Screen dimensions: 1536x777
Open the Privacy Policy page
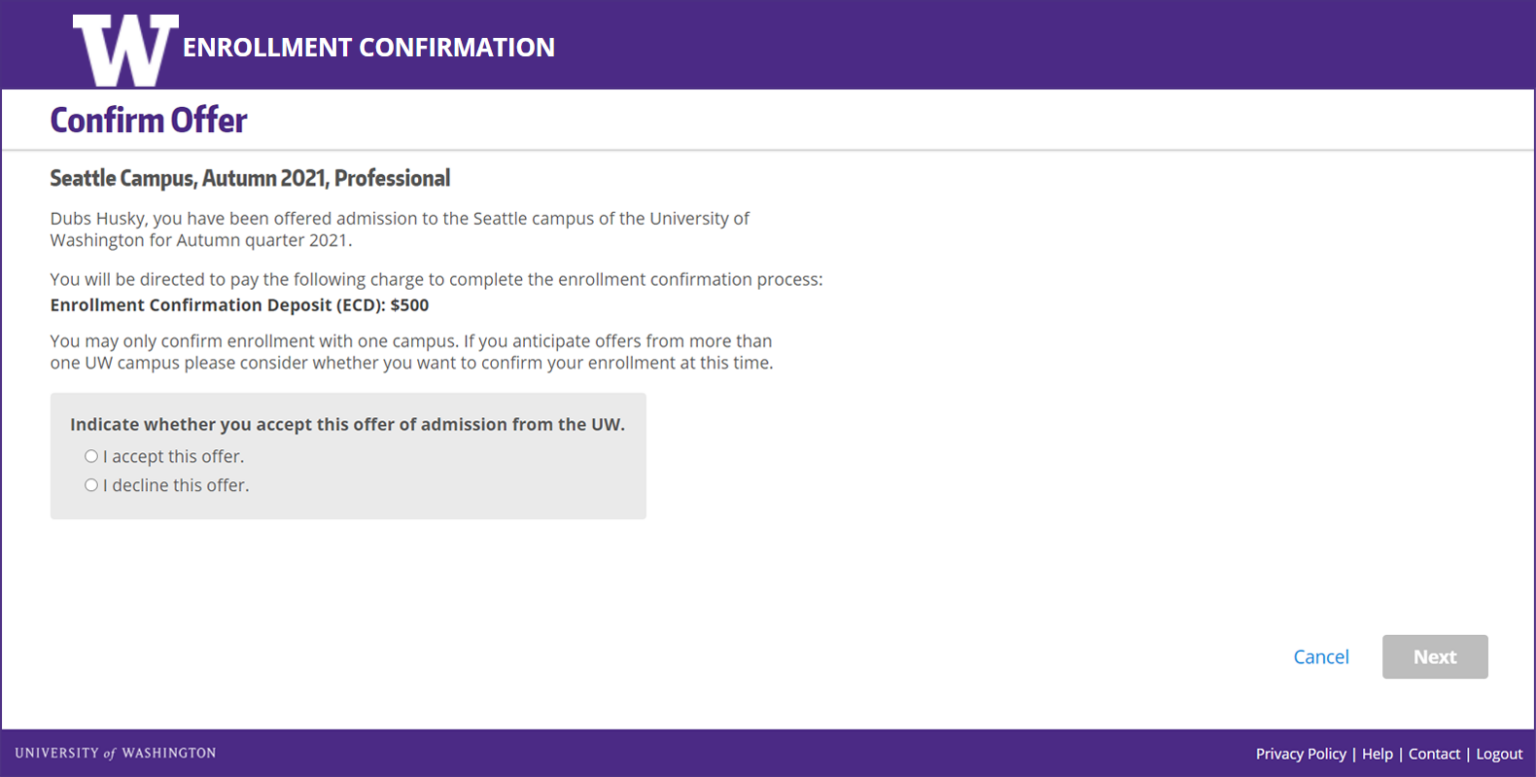coord(1301,753)
